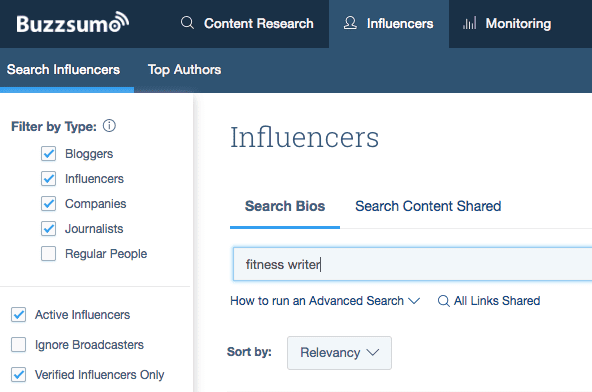Enable the Regular People checkbox
This screenshot has width=592, height=392.
point(48,254)
